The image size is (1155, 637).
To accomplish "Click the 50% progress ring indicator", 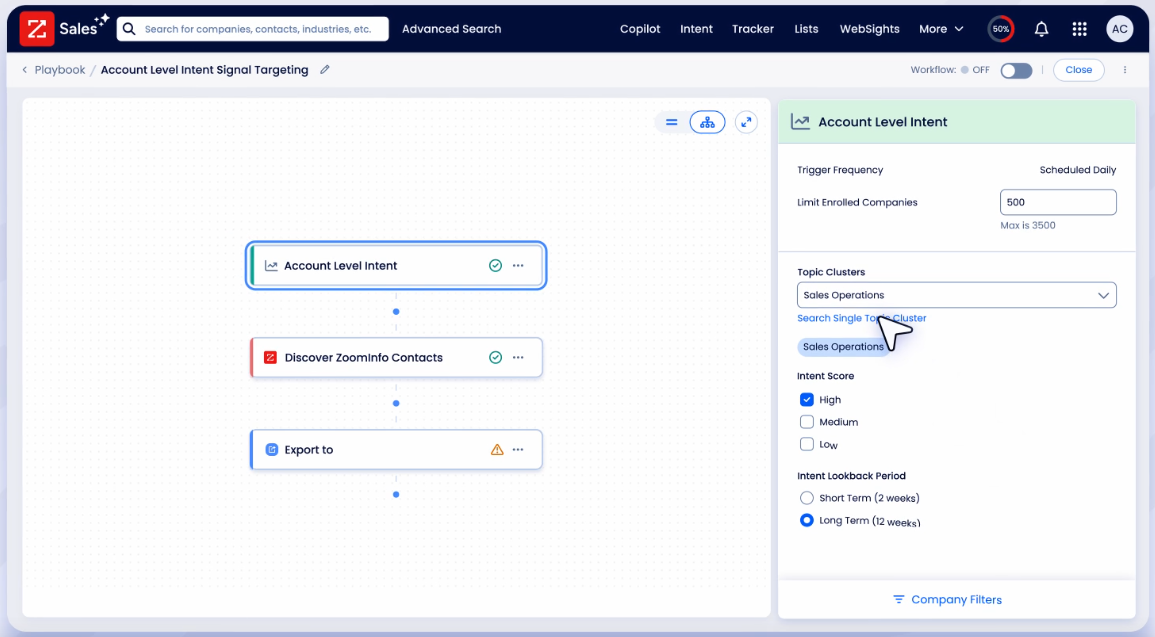I will 1000,29.
